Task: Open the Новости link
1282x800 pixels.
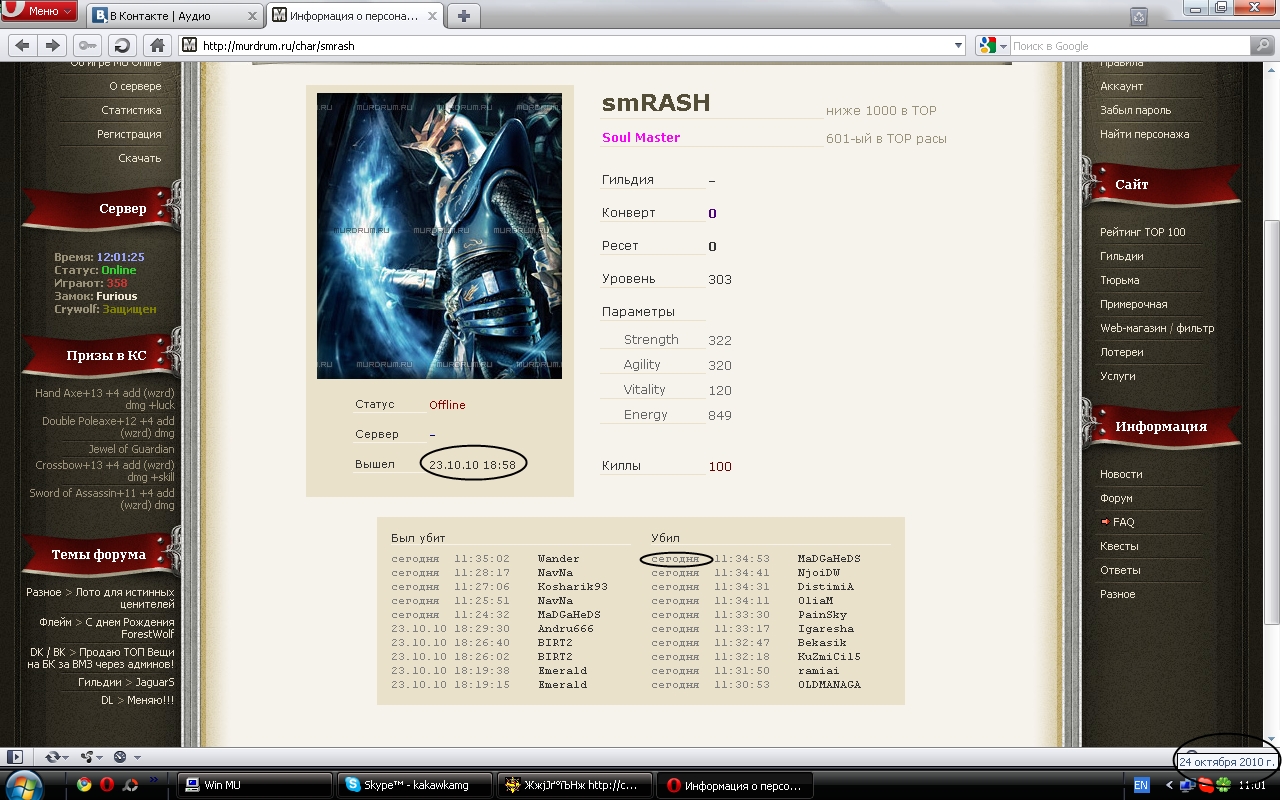Action: (1121, 474)
